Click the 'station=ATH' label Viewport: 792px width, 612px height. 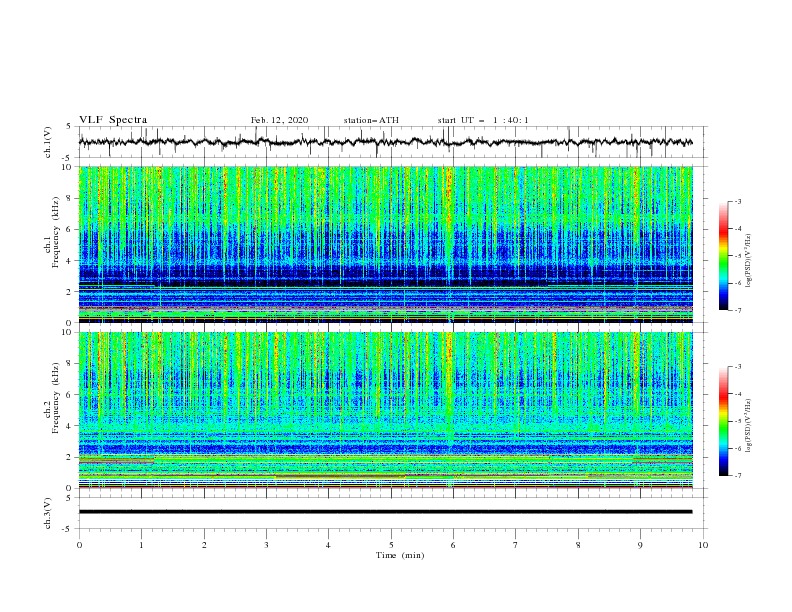click(x=371, y=120)
